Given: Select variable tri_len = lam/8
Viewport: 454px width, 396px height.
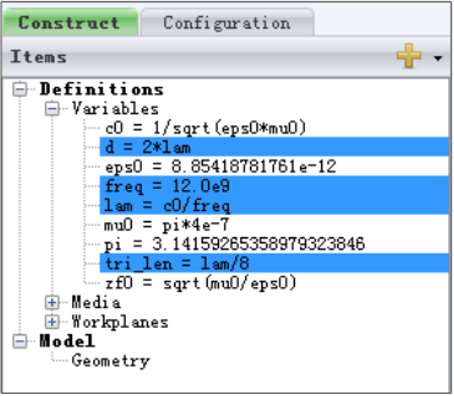Looking at the screenshot, I should tap(274, 263).
